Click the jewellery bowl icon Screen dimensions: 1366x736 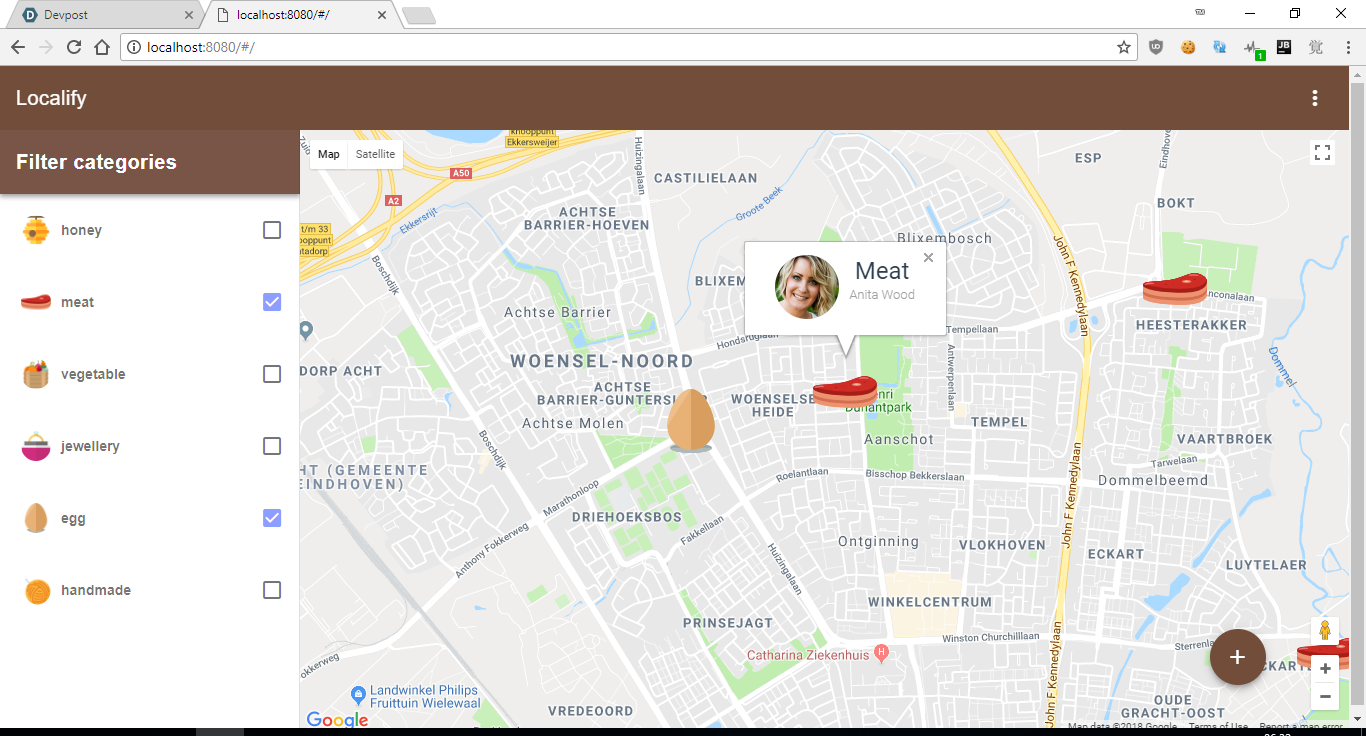pyautogui.click(x=36, y=446)
